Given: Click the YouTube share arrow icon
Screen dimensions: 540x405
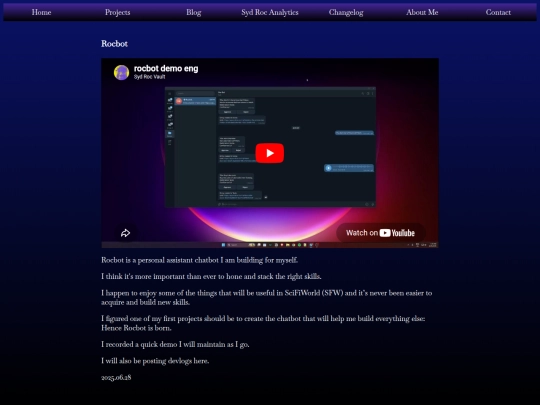Looking at the screenshot, I should [x=125, y=233].
